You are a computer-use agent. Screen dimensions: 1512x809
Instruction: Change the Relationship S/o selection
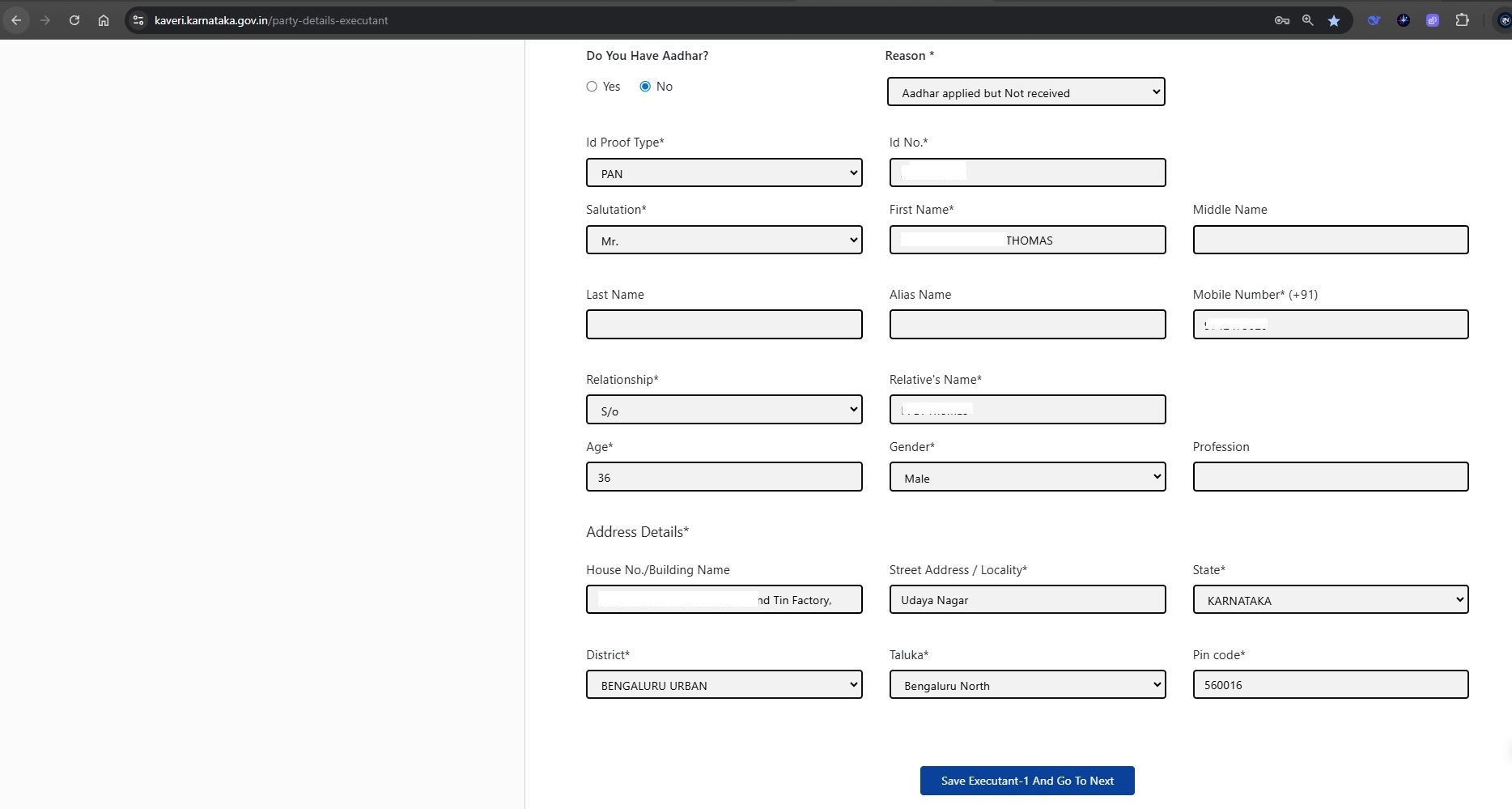[724, 411]
